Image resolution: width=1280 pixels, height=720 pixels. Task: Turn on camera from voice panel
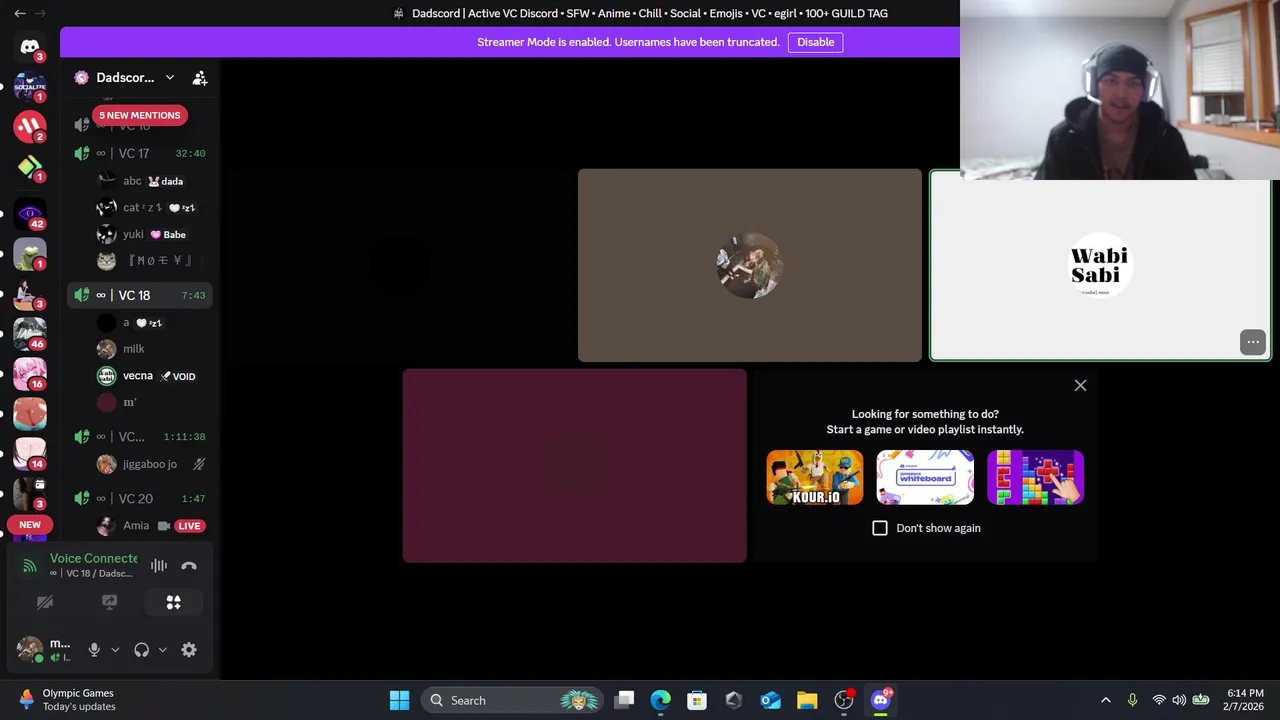pyautogui.click(x=45, y=602)
